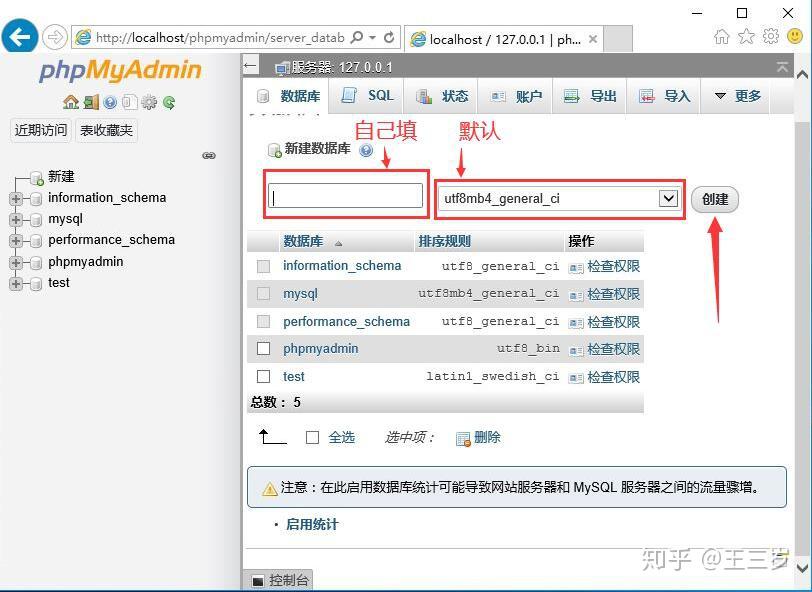Expand mysql node in the tree
This screenshot has width=812, height=592.
(16, 220)
